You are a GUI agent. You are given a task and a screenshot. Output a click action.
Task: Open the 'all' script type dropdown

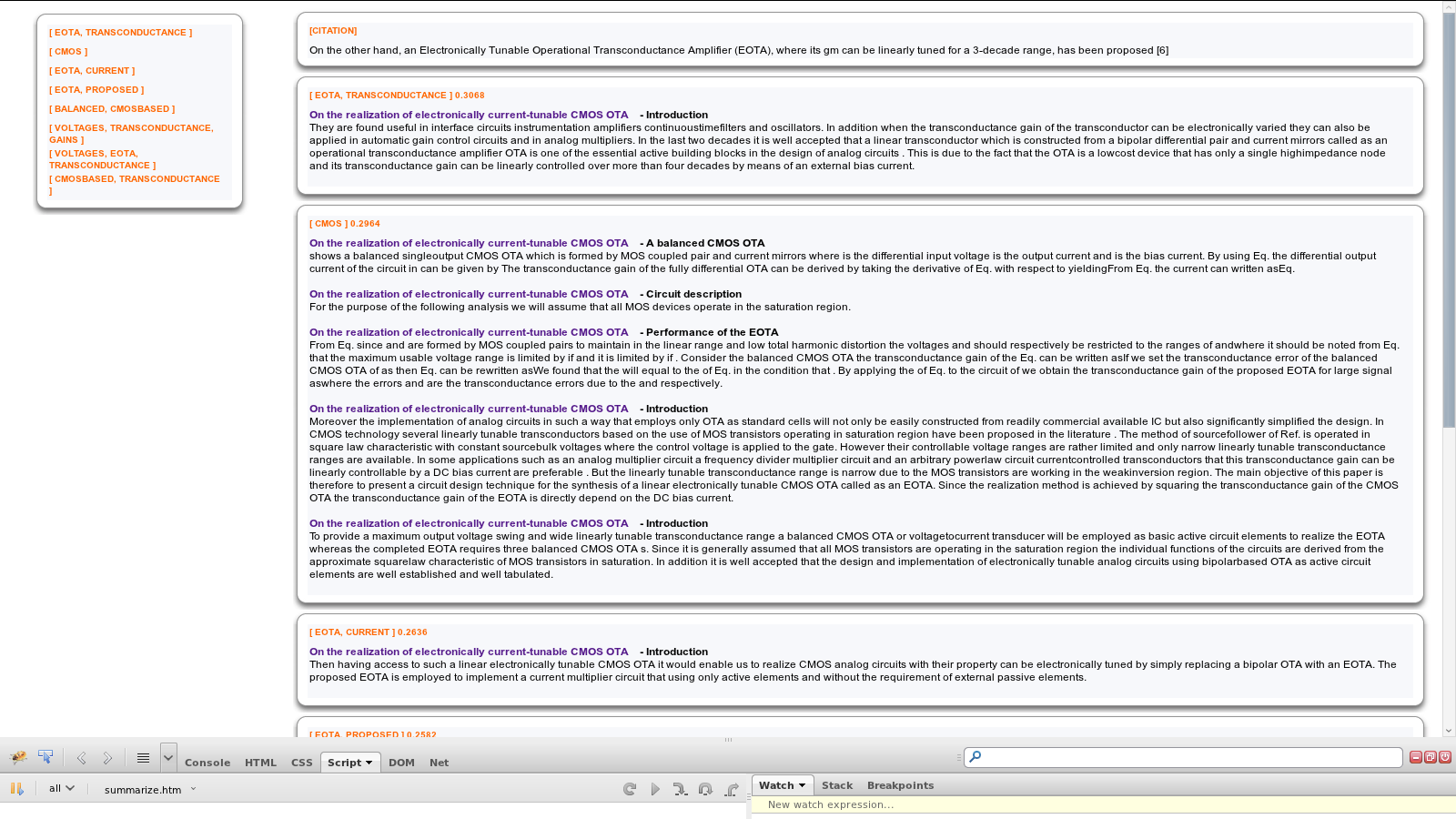tap(62, 789)
